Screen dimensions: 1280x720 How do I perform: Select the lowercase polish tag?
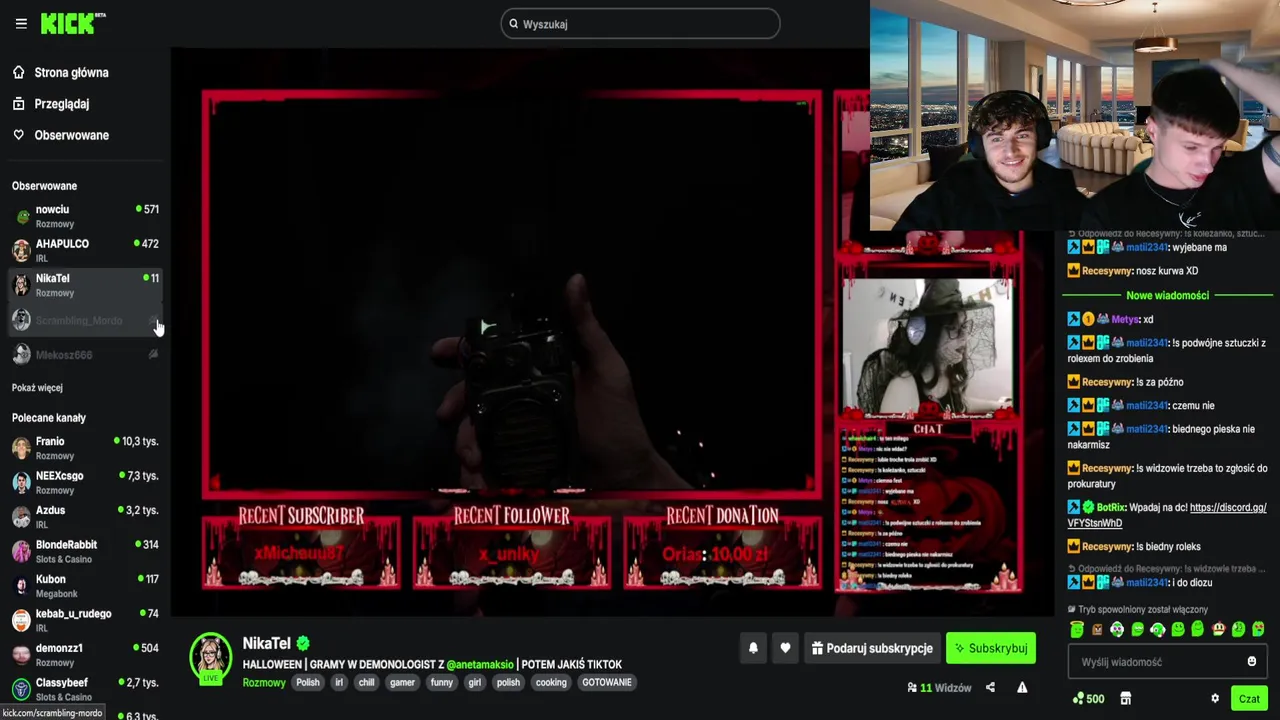tap(508, 682)
